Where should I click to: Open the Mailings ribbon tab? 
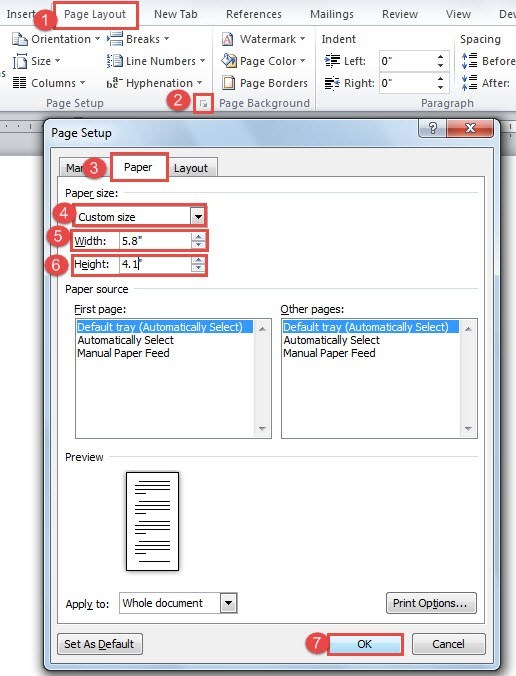tap(331, 14)
